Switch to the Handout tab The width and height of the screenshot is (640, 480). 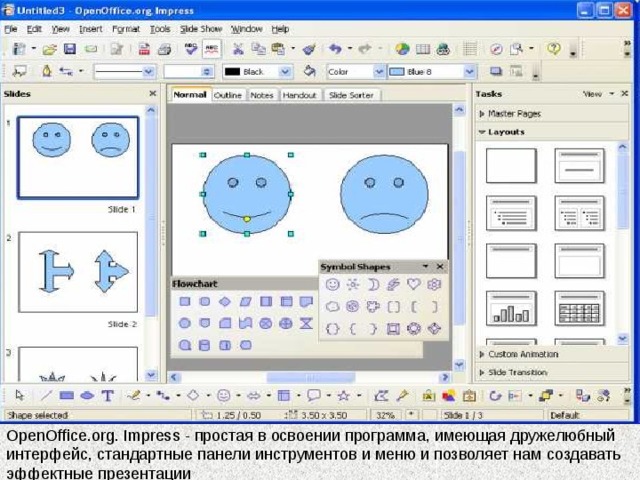point(300,95)
